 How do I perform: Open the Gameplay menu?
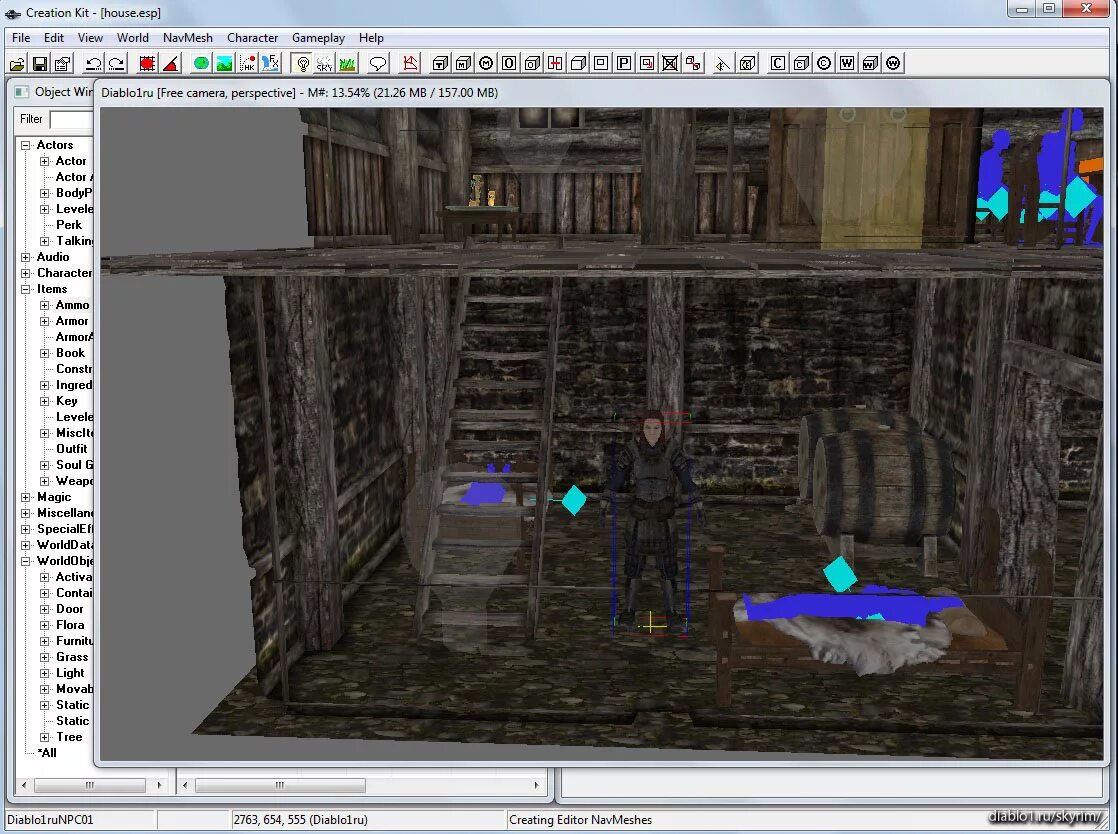(318, 38)
